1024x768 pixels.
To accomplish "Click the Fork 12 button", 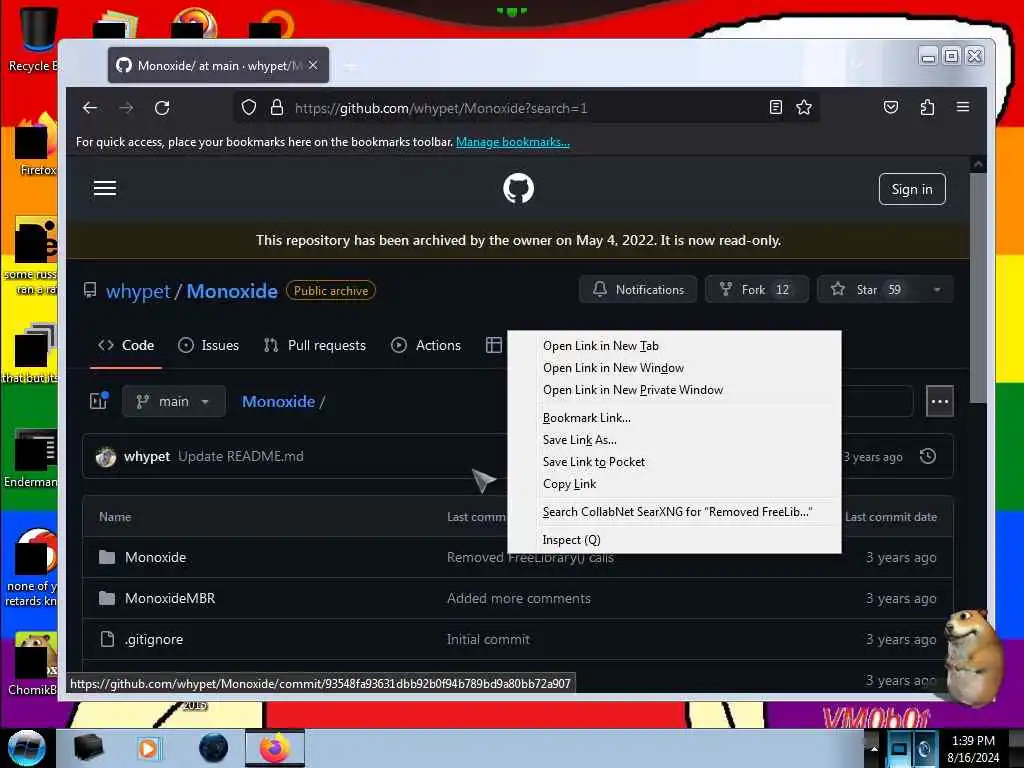I will click(x=757, y=289).
